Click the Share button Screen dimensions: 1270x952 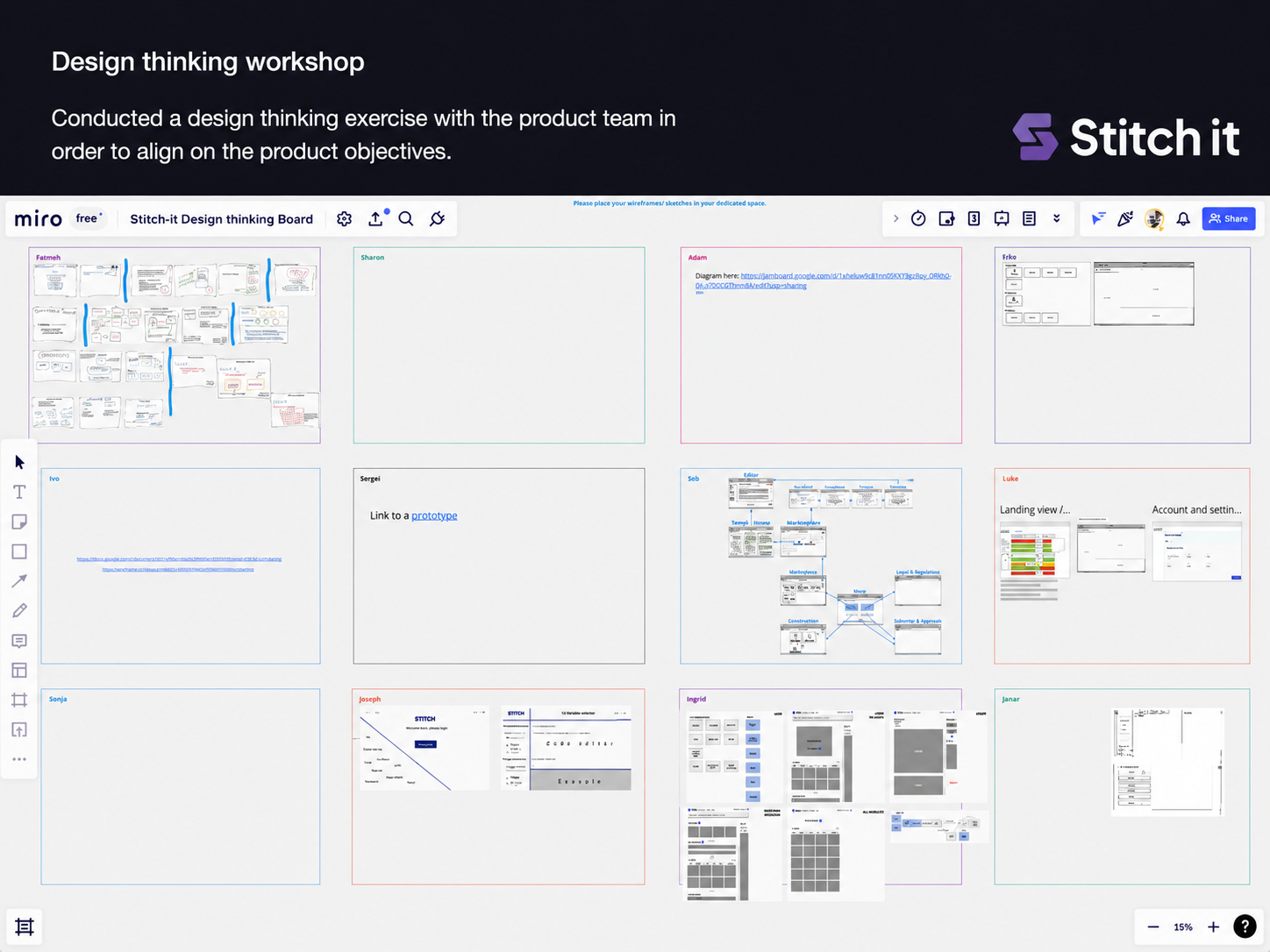pos(1228,219)
